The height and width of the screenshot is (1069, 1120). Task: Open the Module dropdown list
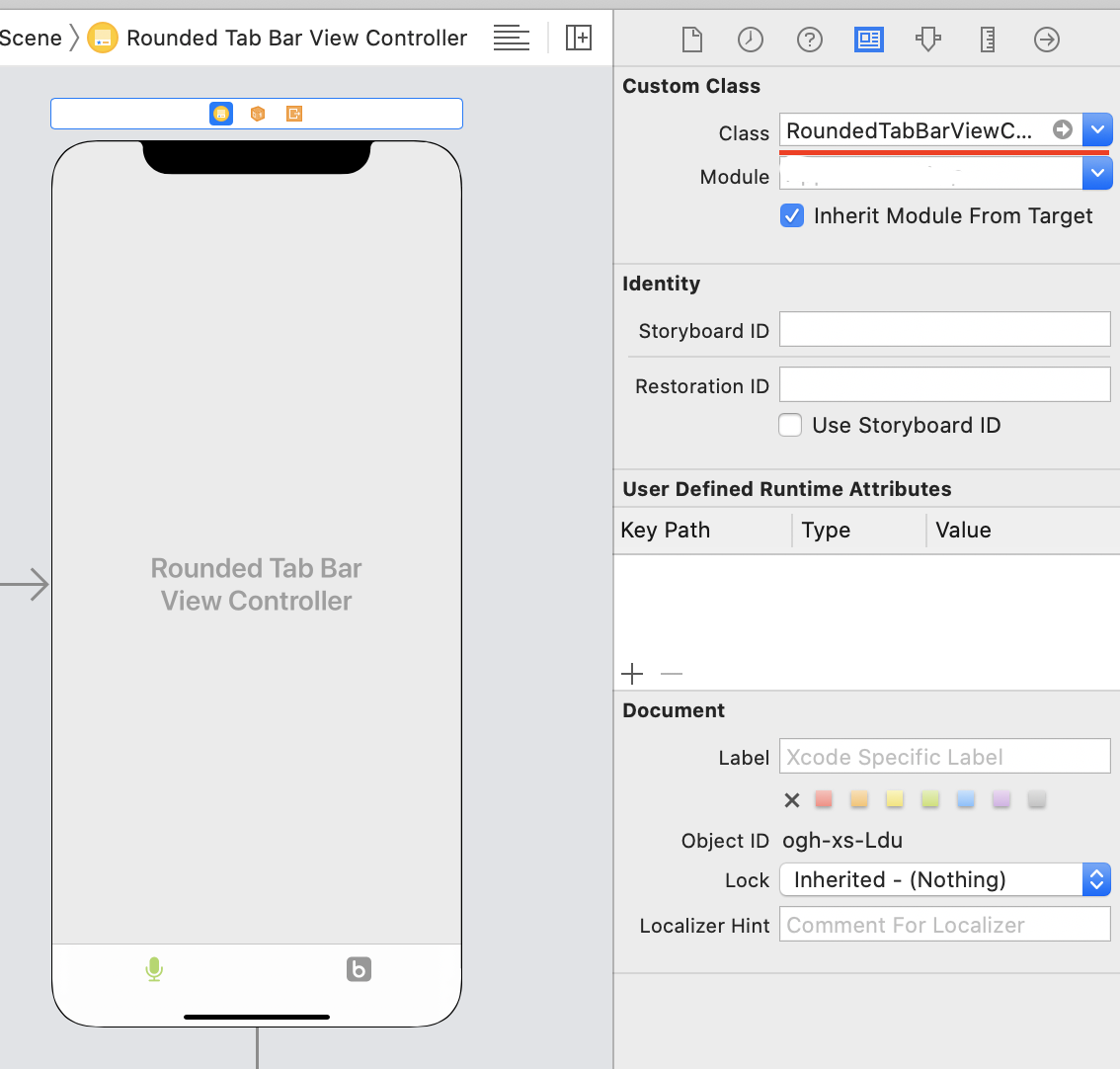pyautogui.click(x=1097, y=174)
